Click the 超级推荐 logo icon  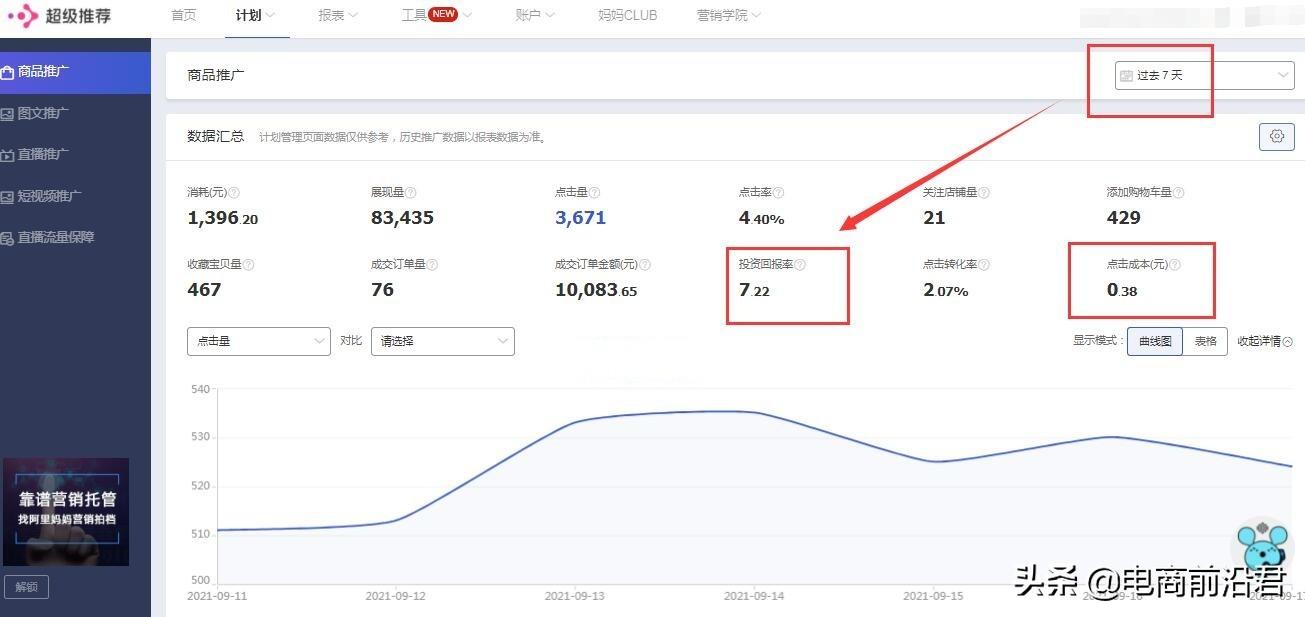[x=21, y=16]
